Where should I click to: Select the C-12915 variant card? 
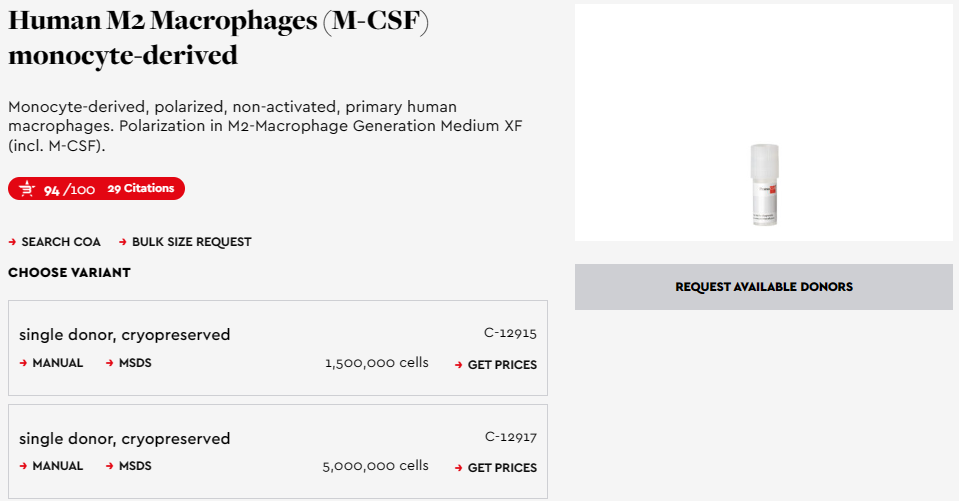(278, 348)
